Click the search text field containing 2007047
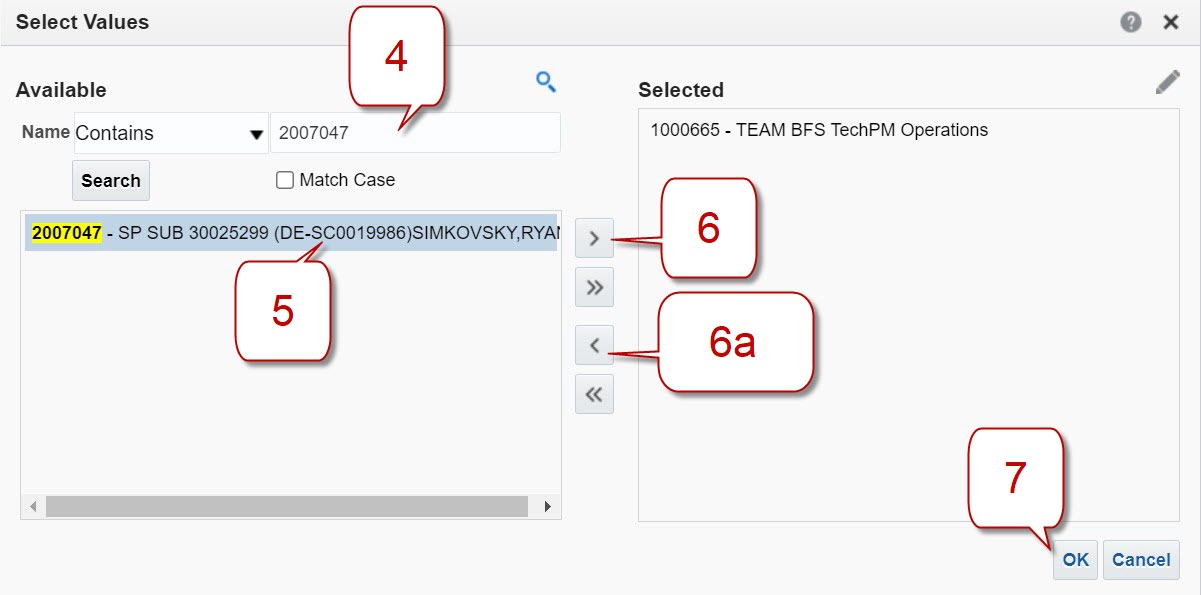Viewport: 1201px width, 595px height. [x=414, y=133]
